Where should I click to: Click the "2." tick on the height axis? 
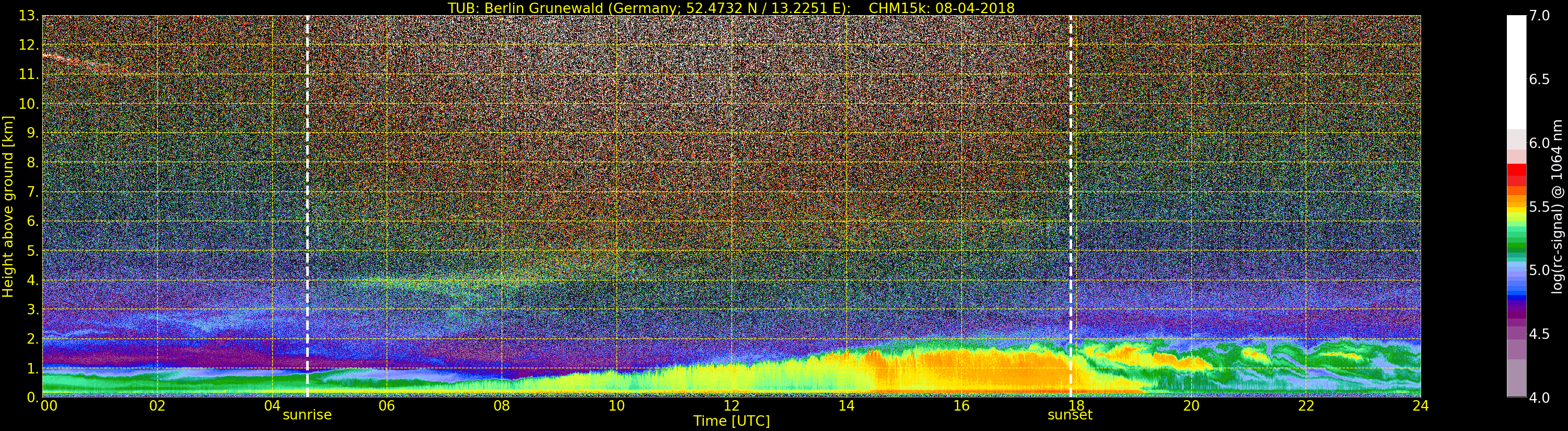click(32, 338)
